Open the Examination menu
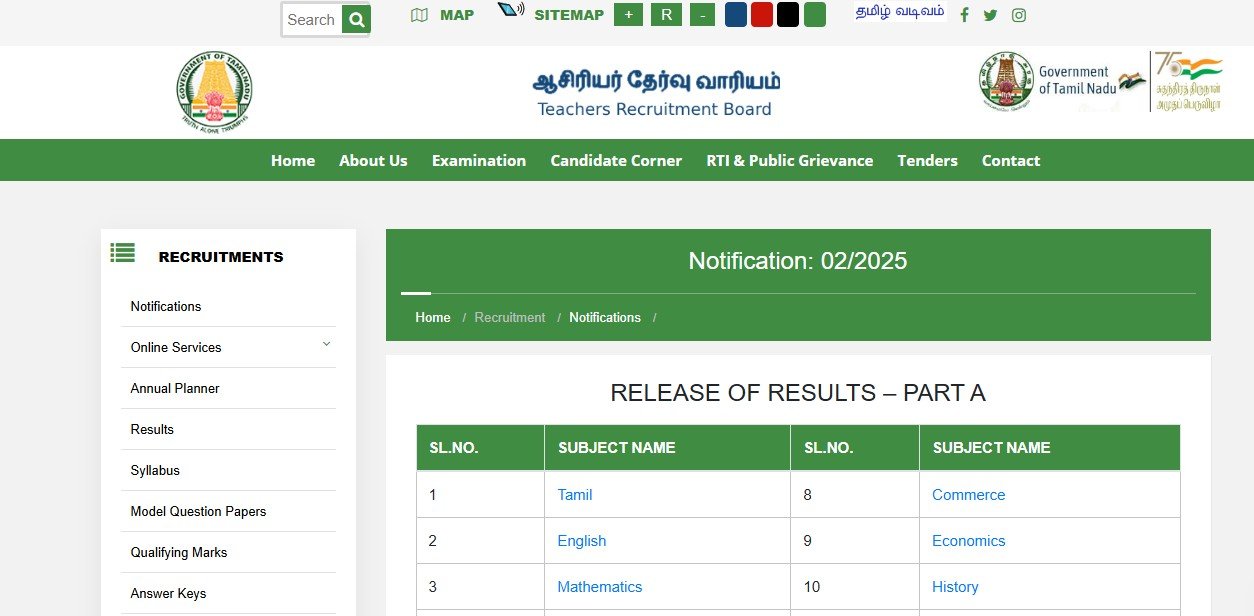Image resolution: width=1254 pixels, height=616 pixels. (x=478, y=160)
